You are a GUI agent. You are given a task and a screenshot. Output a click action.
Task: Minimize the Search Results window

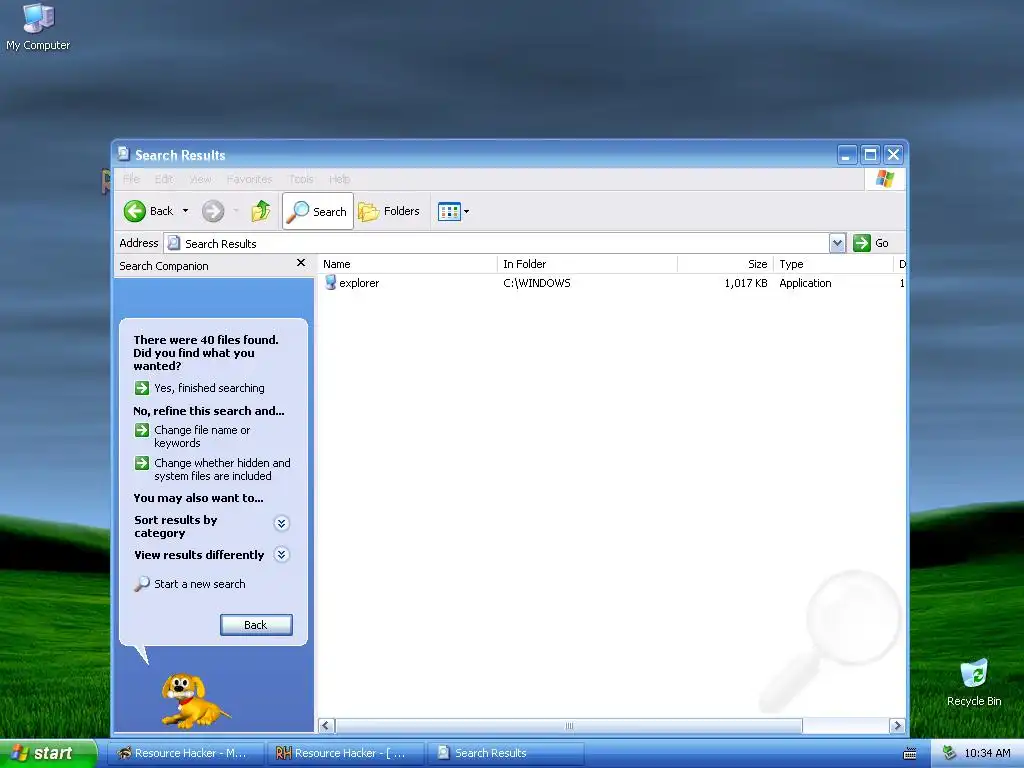(846, 155)
